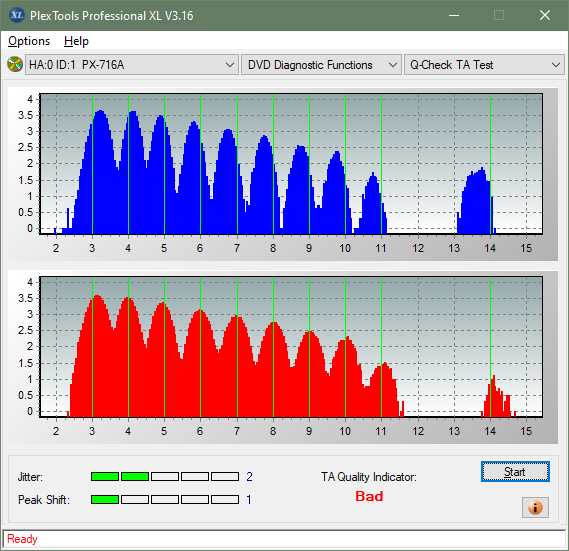Expand the Q-Check TA Test dropdown
Image resolution: width=569 pixels, height=551 pixels.
click(484, 65)
